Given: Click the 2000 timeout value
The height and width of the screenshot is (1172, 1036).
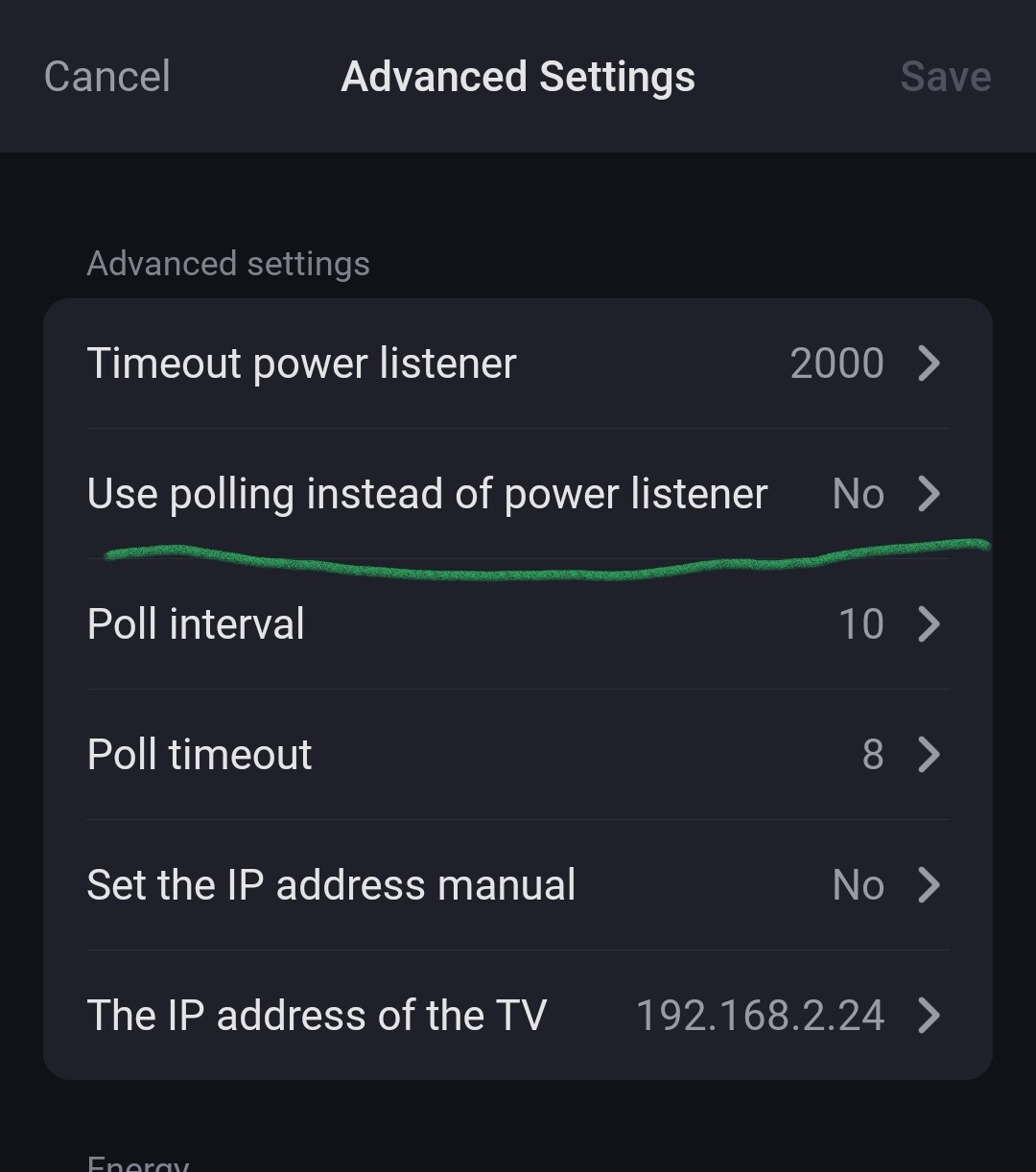Looking at the screenshot, I should [x=836, y=363].
